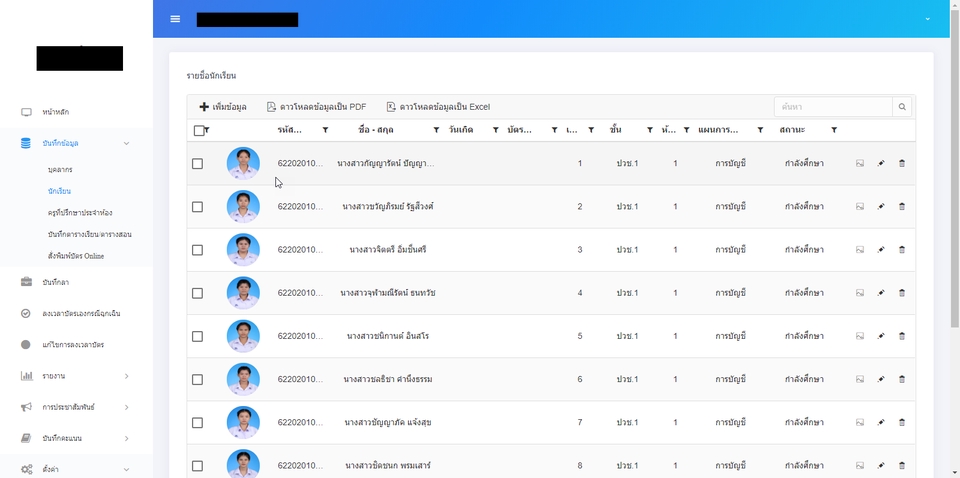Open image icon for student row 1

tap(860, 163)
